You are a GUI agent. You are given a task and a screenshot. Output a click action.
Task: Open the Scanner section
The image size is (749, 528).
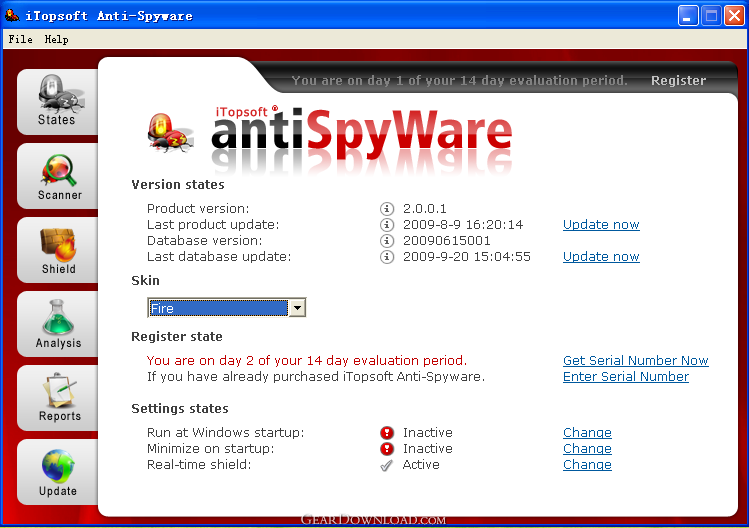[x=58, y=176]
